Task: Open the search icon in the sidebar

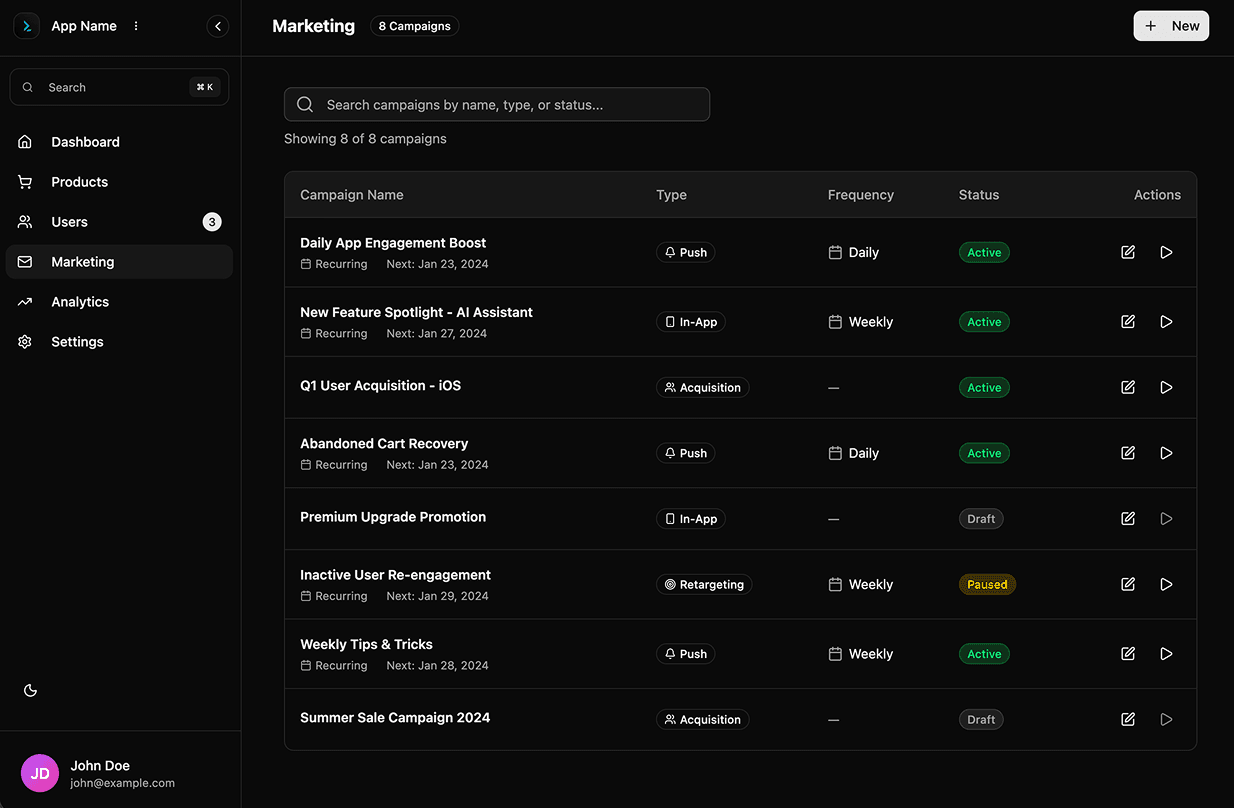Action: pos(27,87)
